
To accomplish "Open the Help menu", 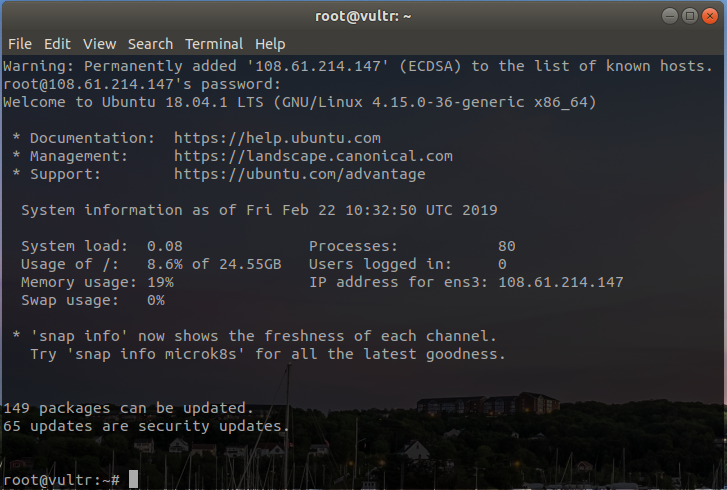I will pos(270,44).
